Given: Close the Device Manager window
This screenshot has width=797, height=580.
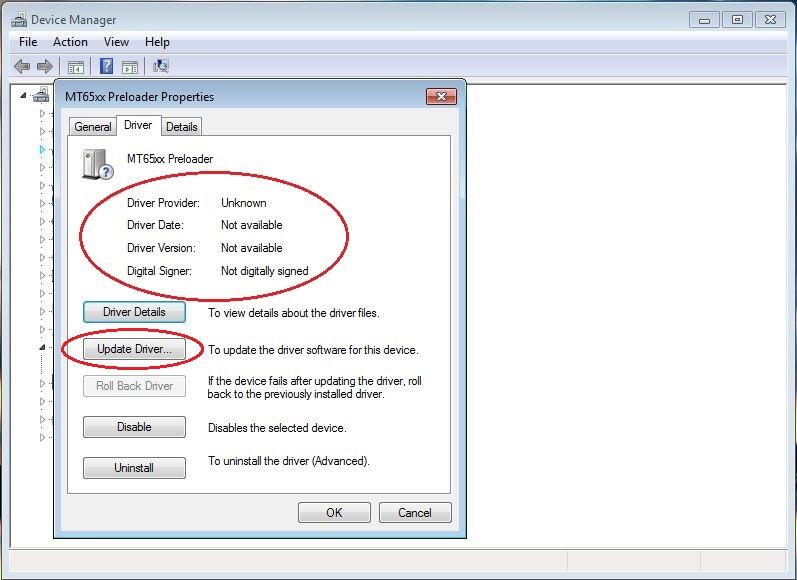Looking at the screenshot, I should pos(770,20).
